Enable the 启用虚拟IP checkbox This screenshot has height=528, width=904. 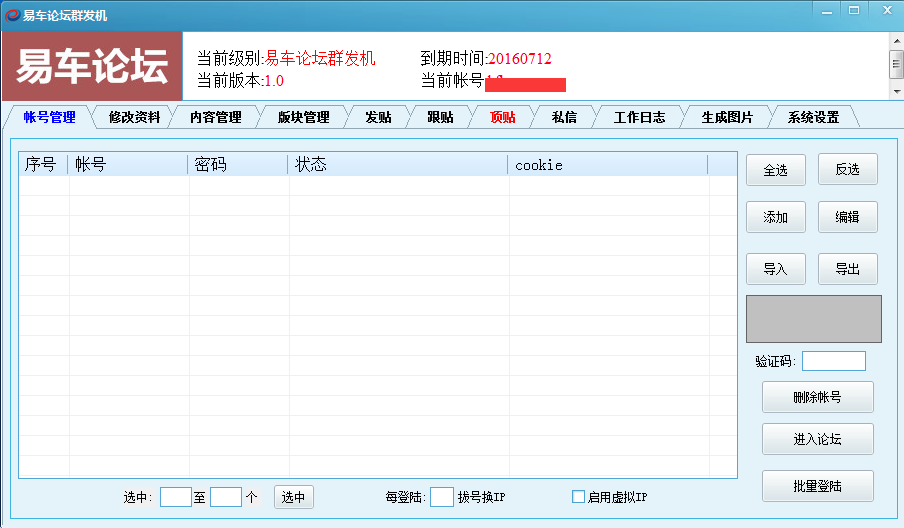pyautogui.click(x=578, y=496)
